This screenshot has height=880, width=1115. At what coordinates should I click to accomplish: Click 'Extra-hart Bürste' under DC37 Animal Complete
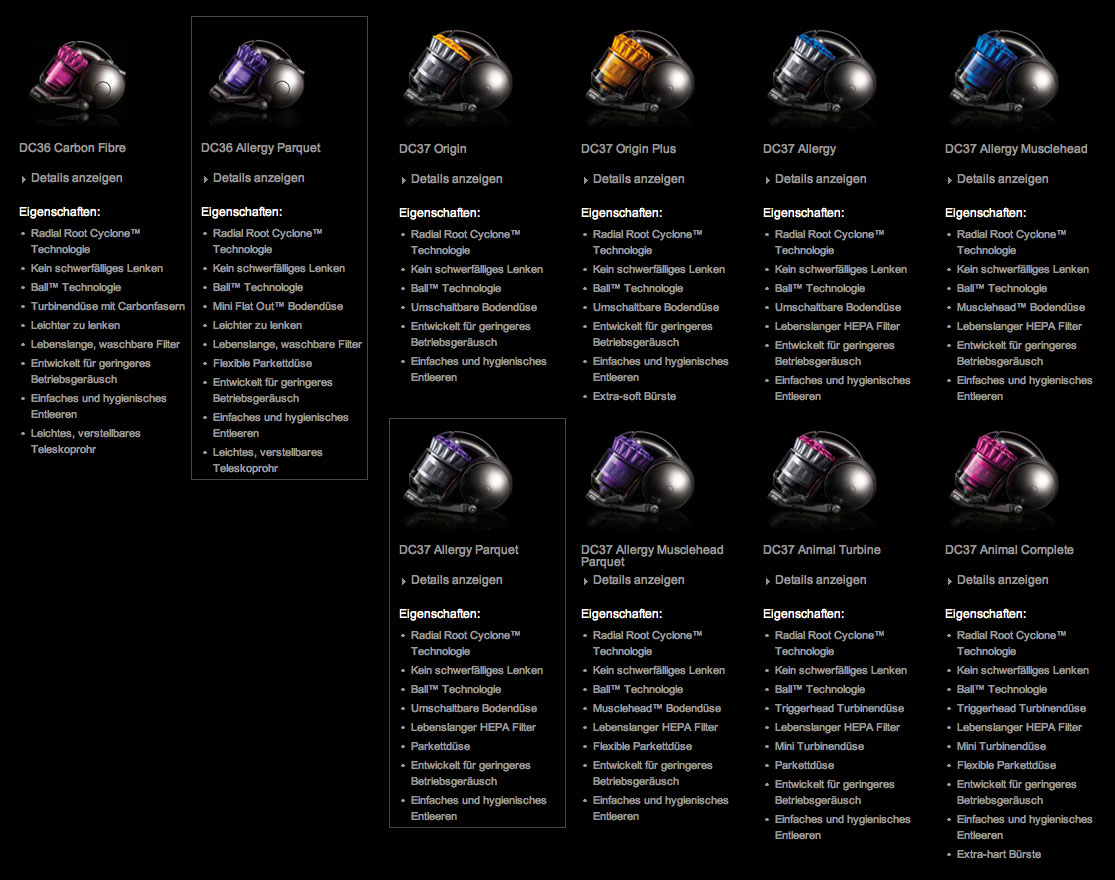[x=998, y=854]
